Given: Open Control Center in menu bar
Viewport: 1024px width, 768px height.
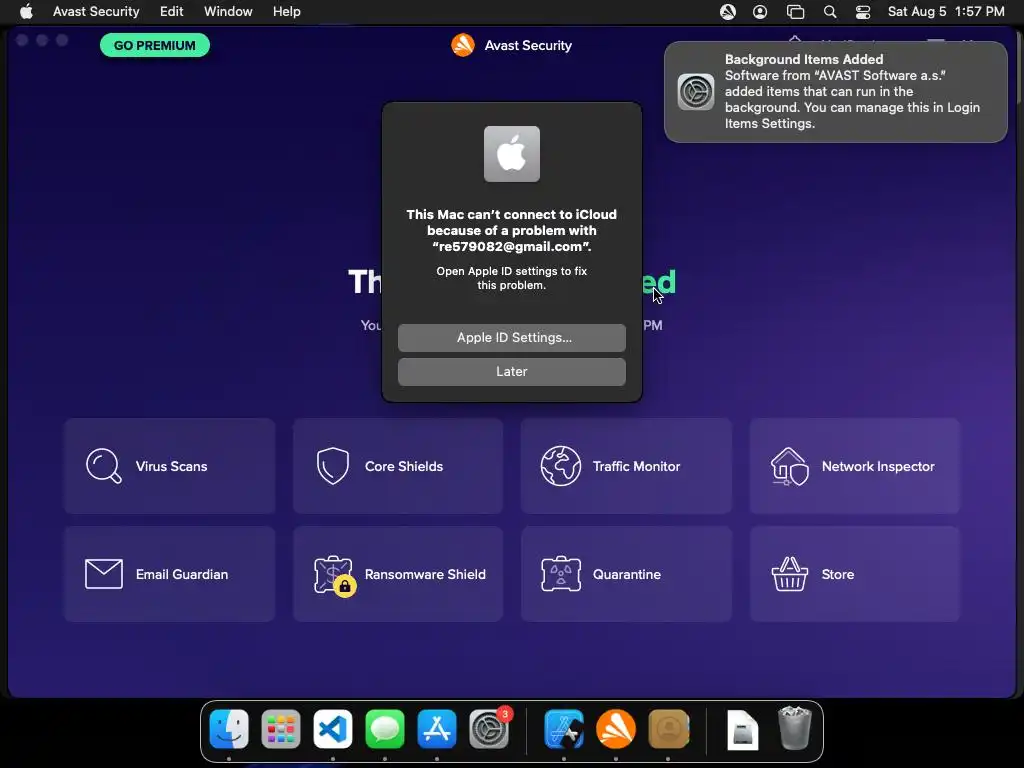Looking at the screenshot, I should click(x=863, y=12).
